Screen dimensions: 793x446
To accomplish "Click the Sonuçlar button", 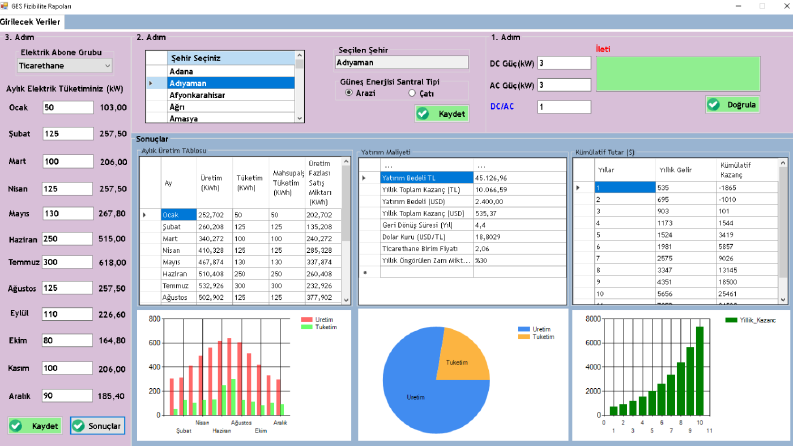I will coord(97,426).
